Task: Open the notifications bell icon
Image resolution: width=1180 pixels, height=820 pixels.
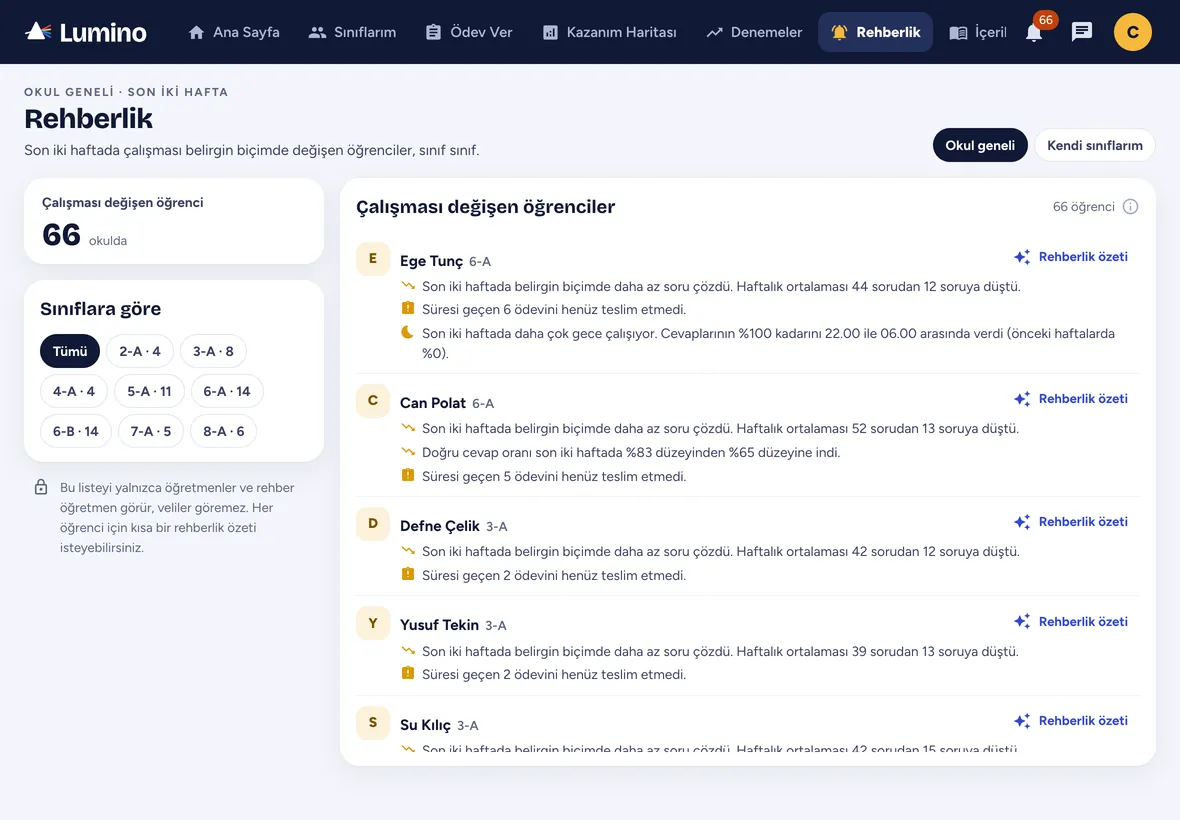Action: pyautogui.click(x=1034, y=32)
